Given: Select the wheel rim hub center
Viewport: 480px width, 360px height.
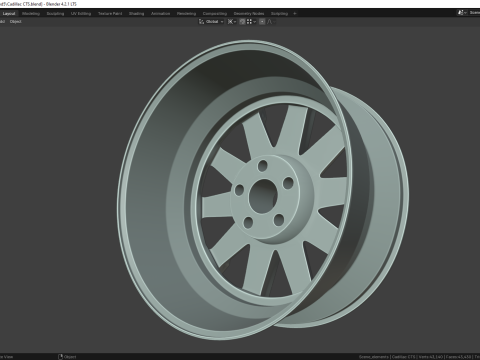Looking at the screenshot, I should coord(263,196).
